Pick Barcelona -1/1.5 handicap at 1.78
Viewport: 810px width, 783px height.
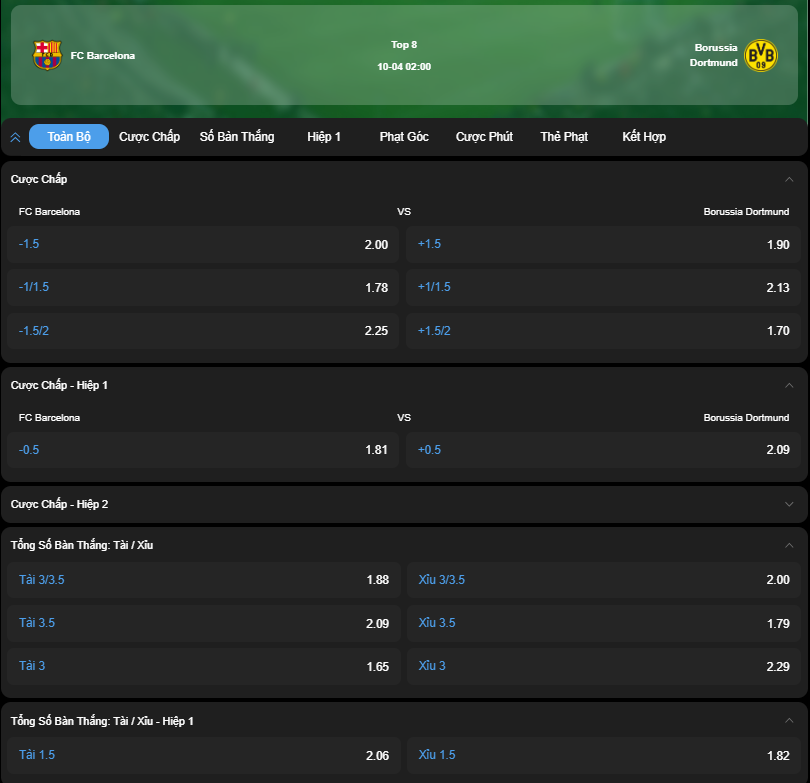203,287
